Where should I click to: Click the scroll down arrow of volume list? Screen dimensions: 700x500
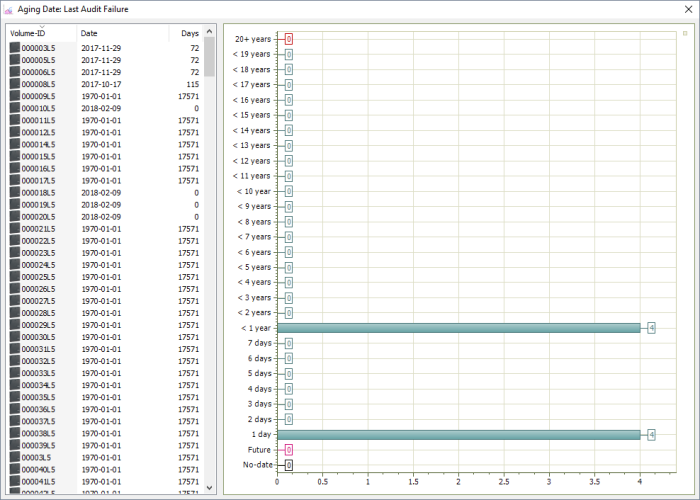click(x=209, y=487)
